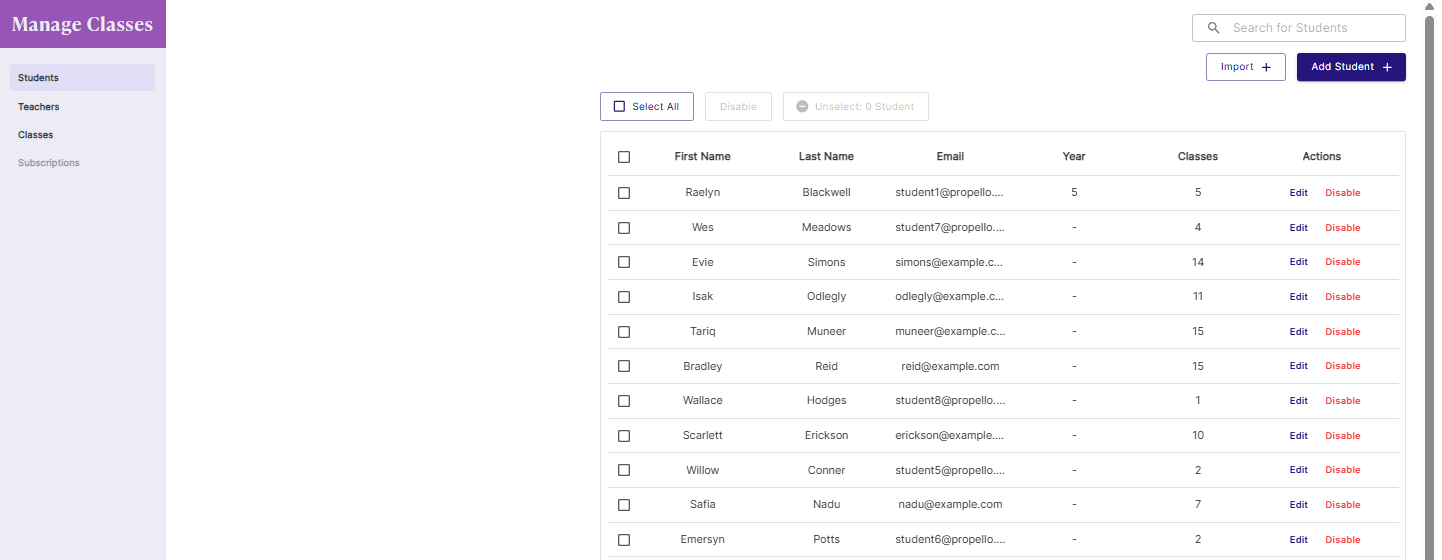The height and width of the screenshot is (560, 1442).
Task: Tick the Select All checkbox icon
Action: pos(619,107)
